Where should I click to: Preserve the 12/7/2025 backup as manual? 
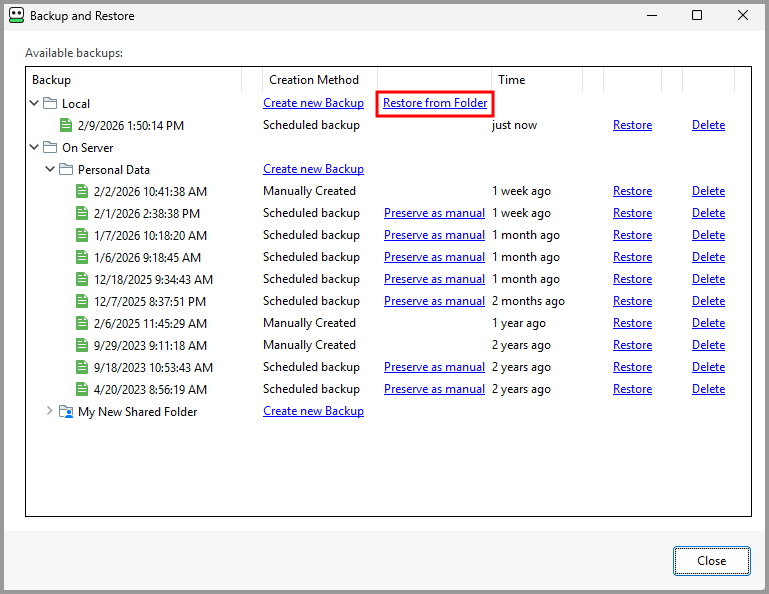(x=434, y=301)
